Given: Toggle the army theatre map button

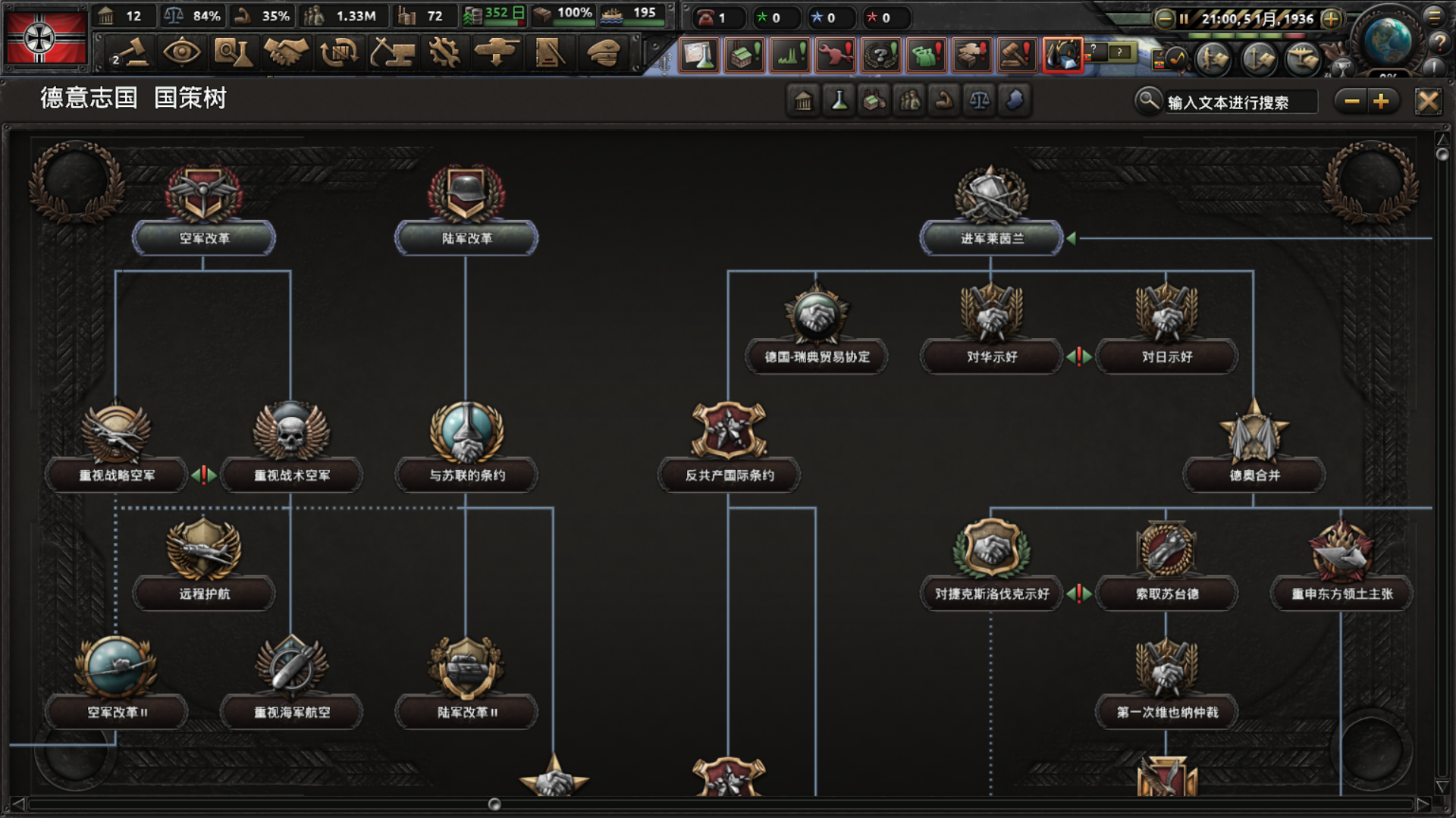Looking at the screenshot, I should (1213, 58).
